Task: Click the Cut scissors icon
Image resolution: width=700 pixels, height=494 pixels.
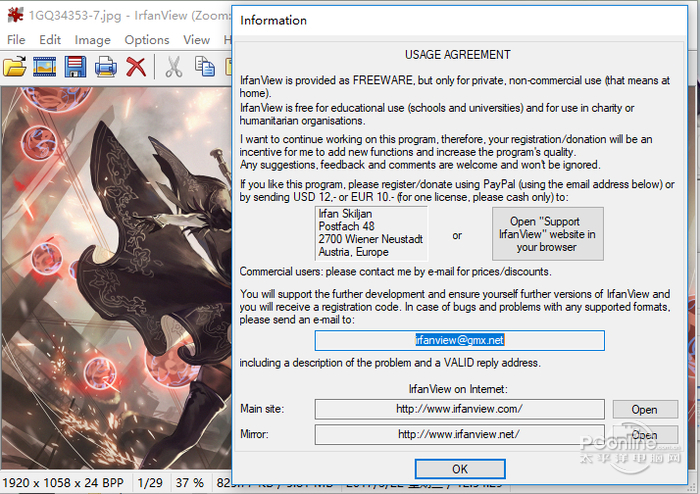Action: coord(174,67)
